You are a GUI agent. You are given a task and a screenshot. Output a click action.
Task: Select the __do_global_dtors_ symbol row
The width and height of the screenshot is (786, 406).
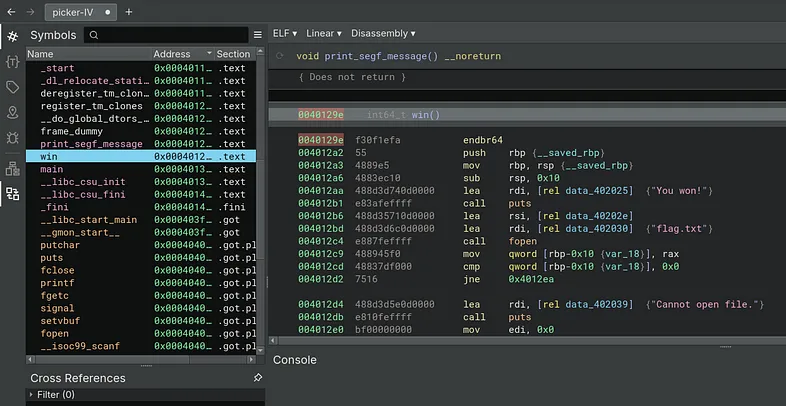point(141,119)
